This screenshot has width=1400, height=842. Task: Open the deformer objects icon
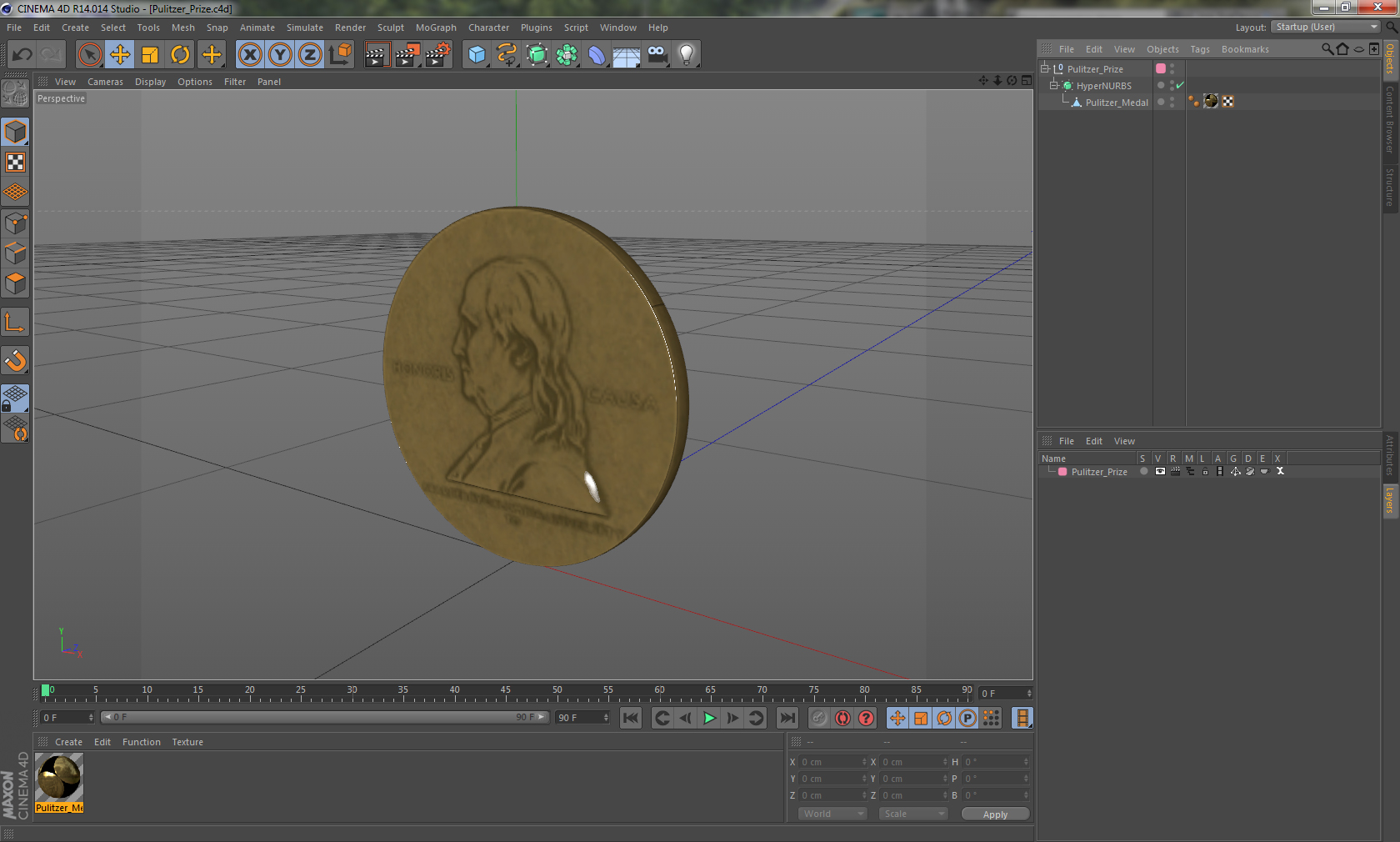pos(597,55)
